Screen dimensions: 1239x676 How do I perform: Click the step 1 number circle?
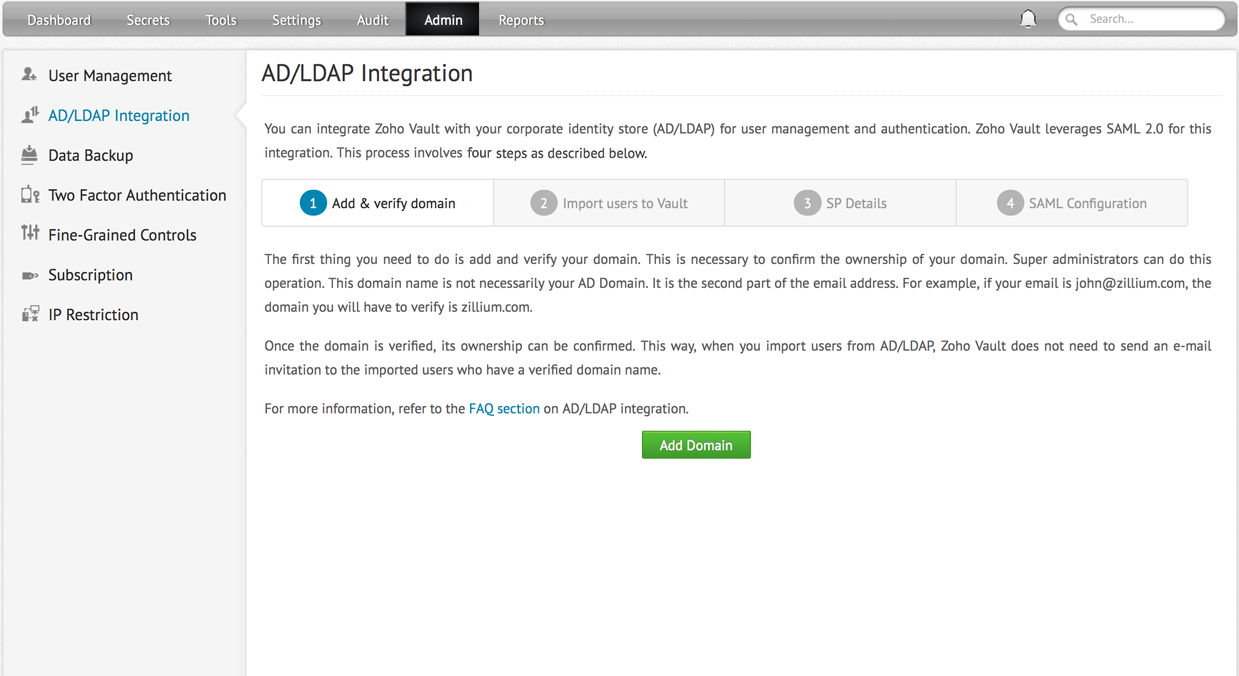point(313,203)
